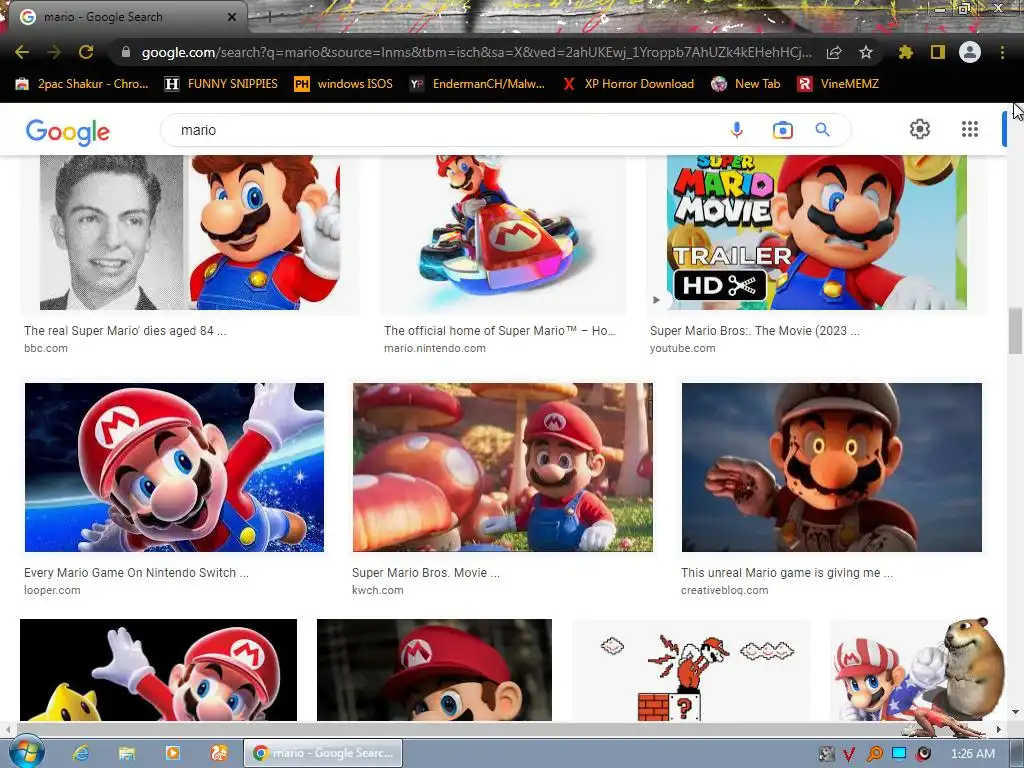Open Google quick settings gear
The image size is (1024, 768).
point(920,129)
